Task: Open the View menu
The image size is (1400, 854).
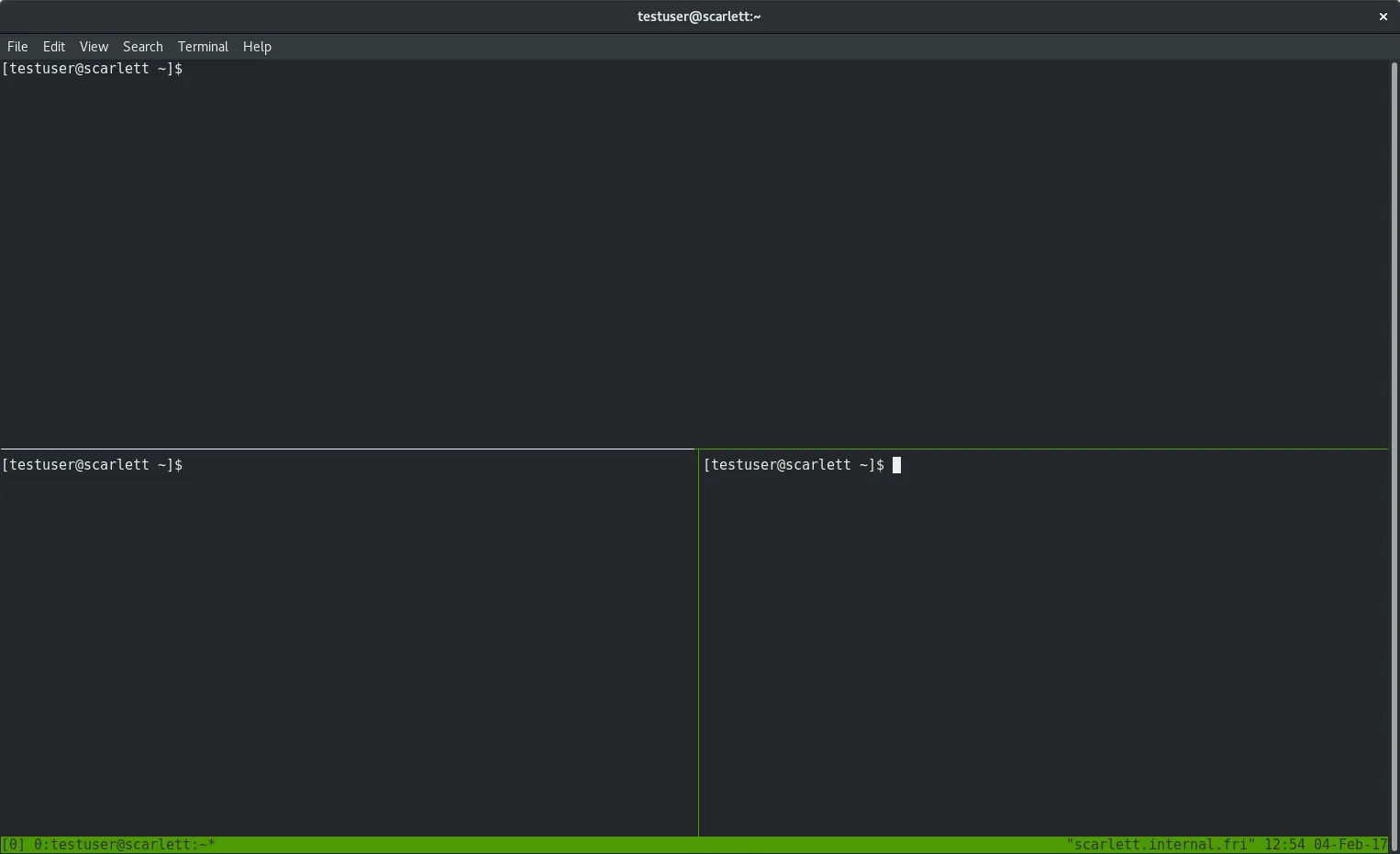Action: tap(93, 46)
